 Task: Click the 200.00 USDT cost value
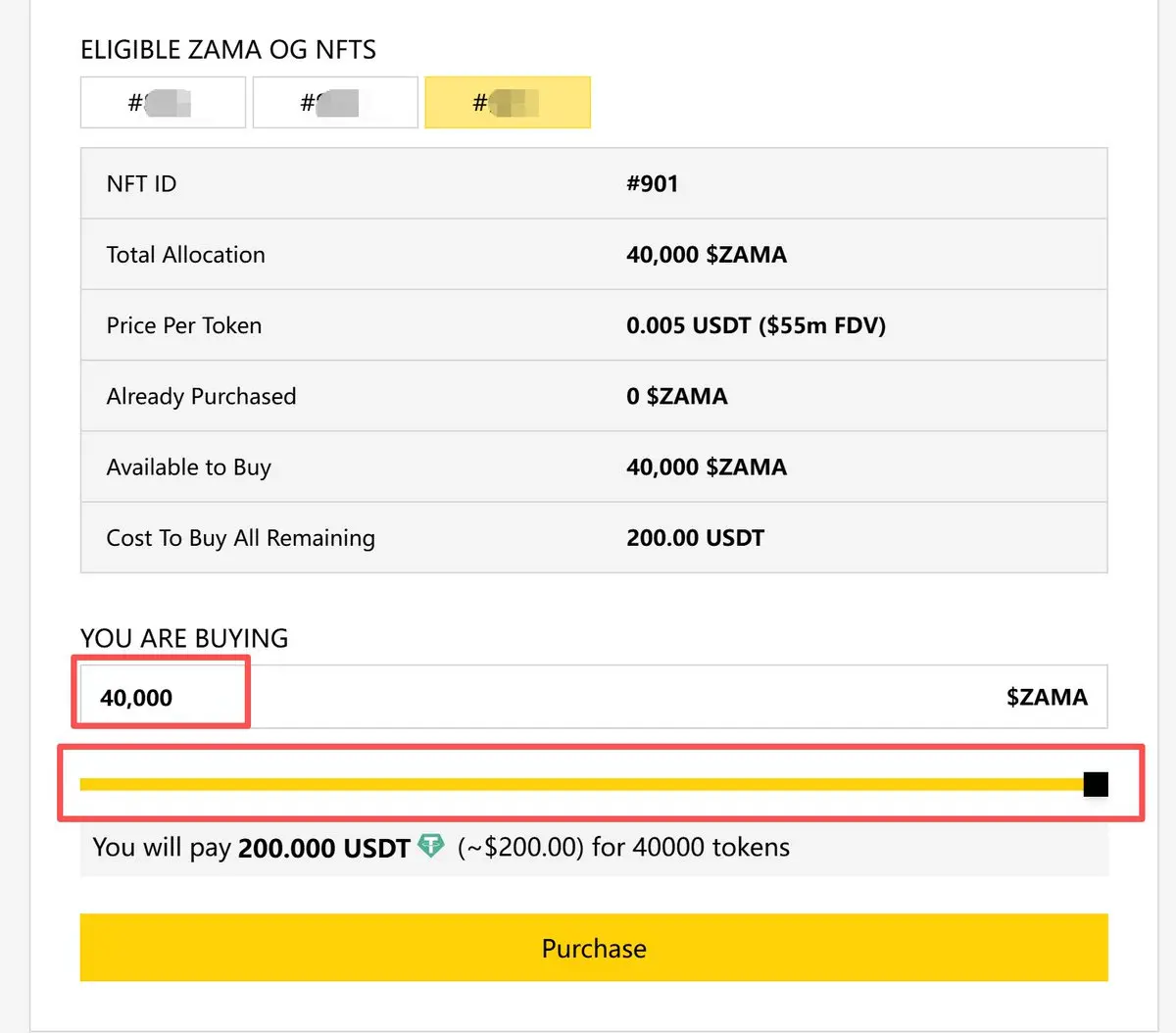pyautogui.click(x=696, y=538)
